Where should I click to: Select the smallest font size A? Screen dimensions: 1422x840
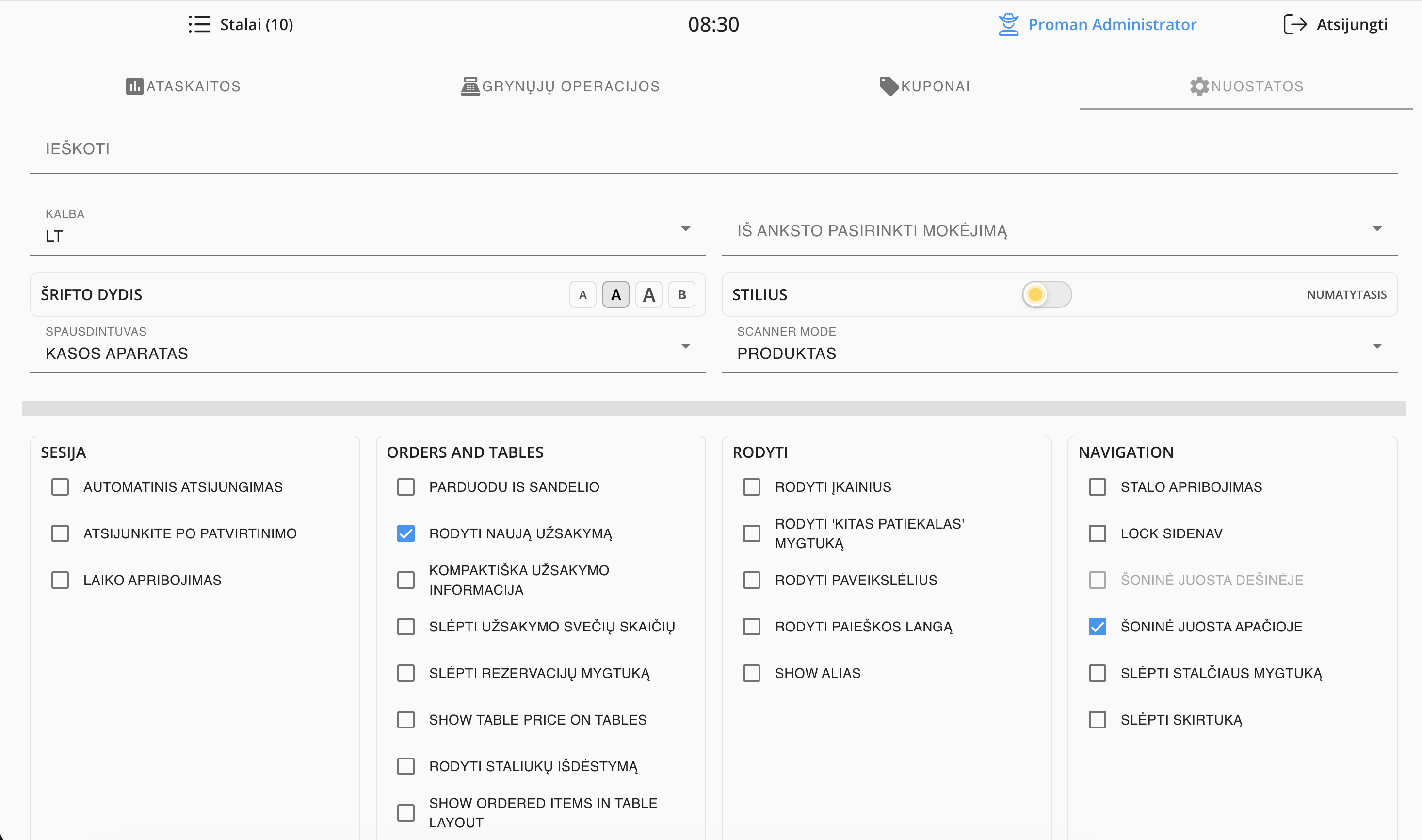pyautogui.click(x=582, y=295)
